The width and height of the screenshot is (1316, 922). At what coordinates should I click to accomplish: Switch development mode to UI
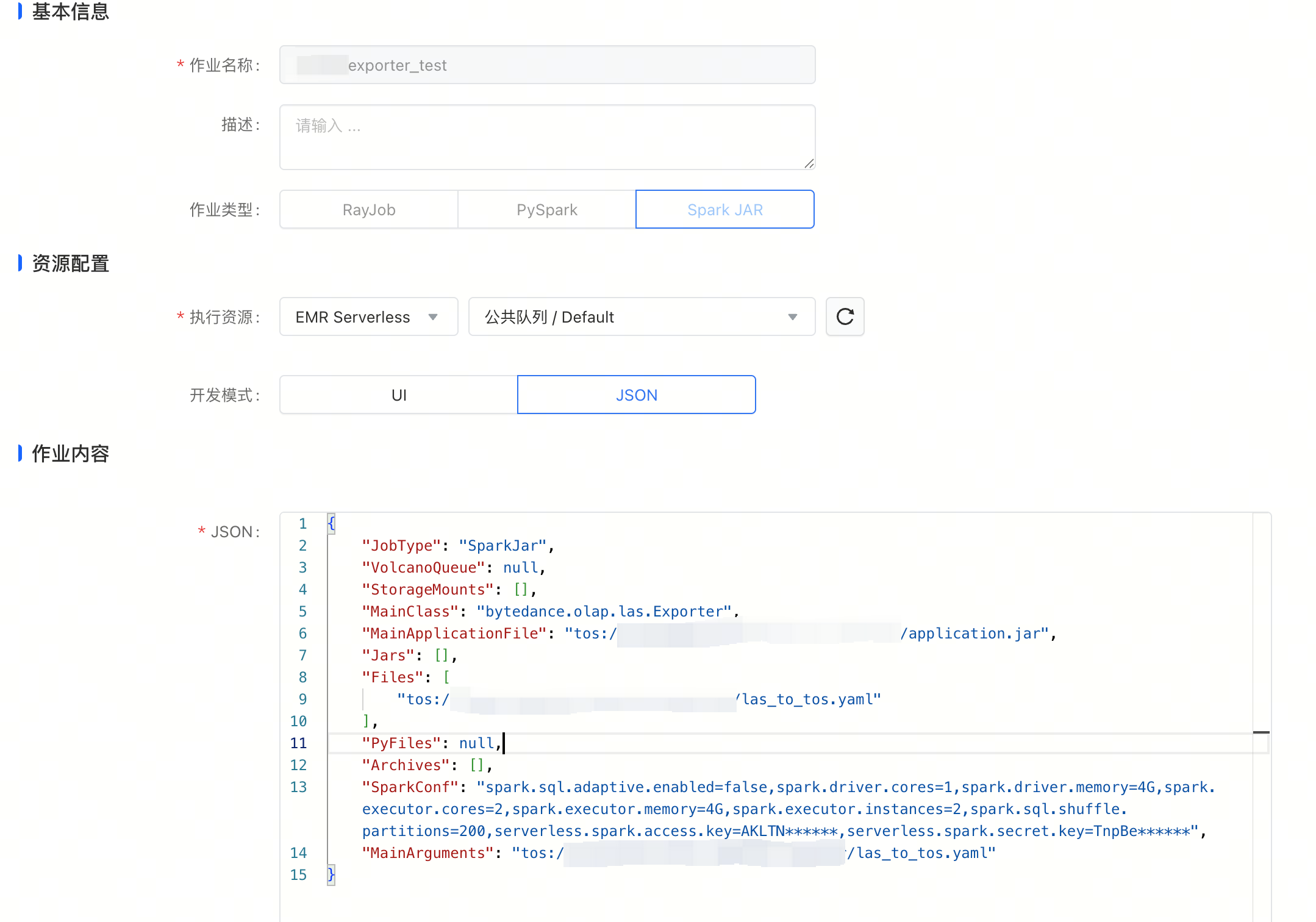(398, 395)
